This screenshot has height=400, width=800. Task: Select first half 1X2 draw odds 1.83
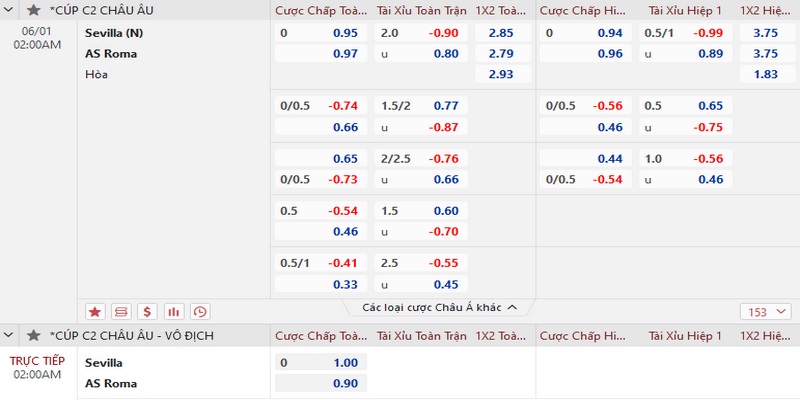pyautogui.click(x=766, y=74)
